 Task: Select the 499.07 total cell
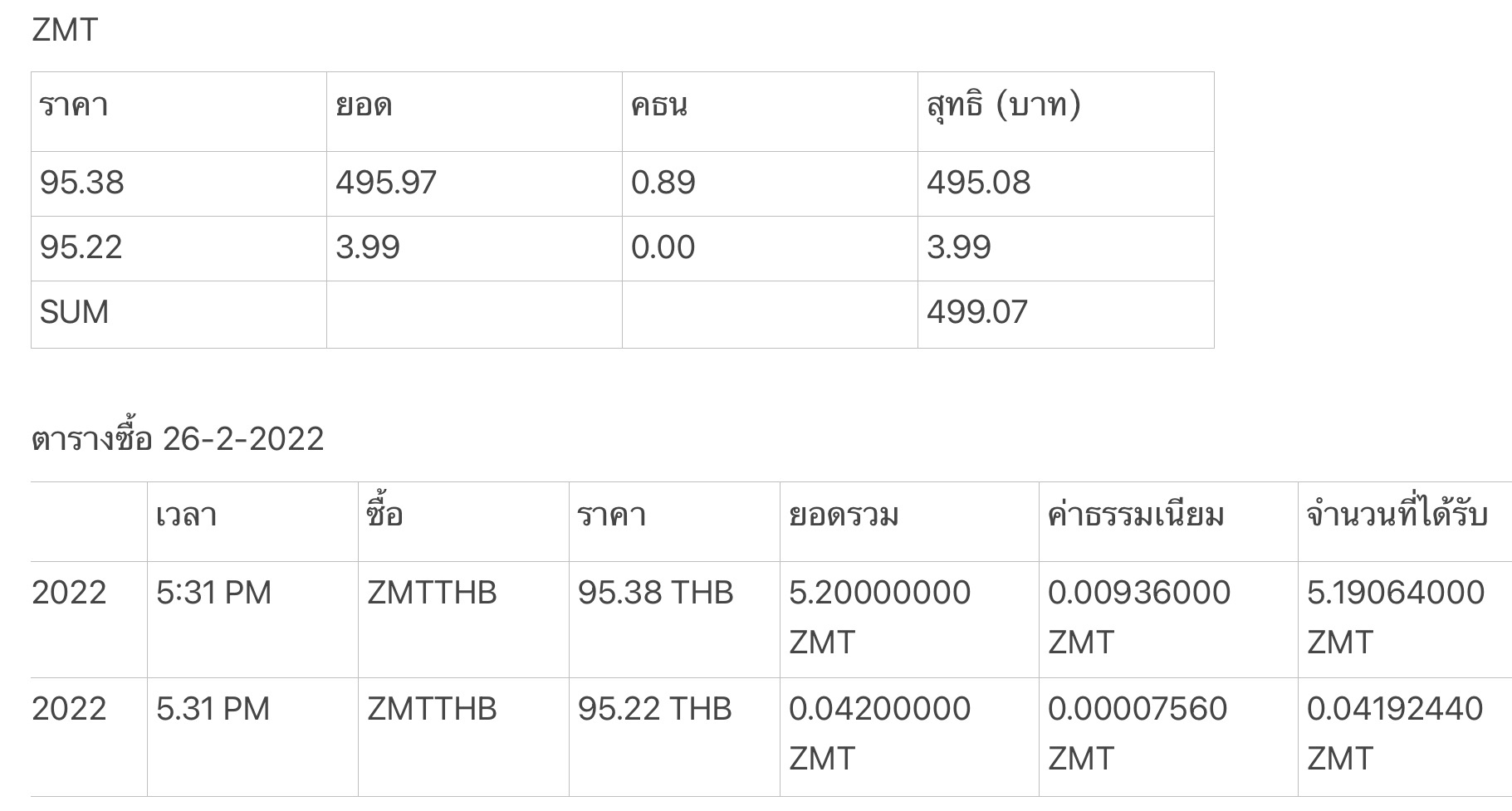[1065, 314]
